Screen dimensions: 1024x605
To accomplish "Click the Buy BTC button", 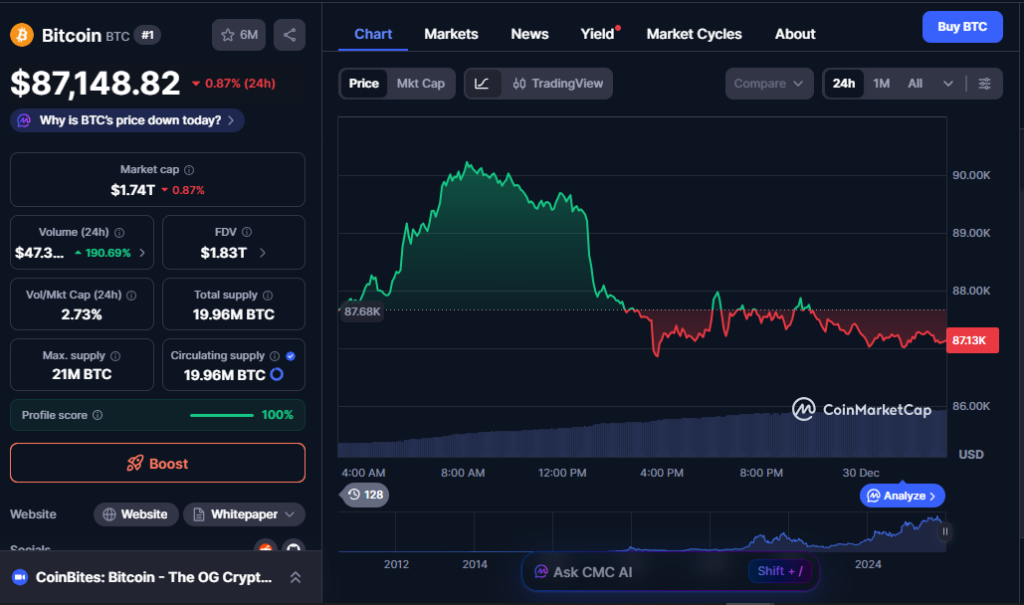I will [961, 27].
